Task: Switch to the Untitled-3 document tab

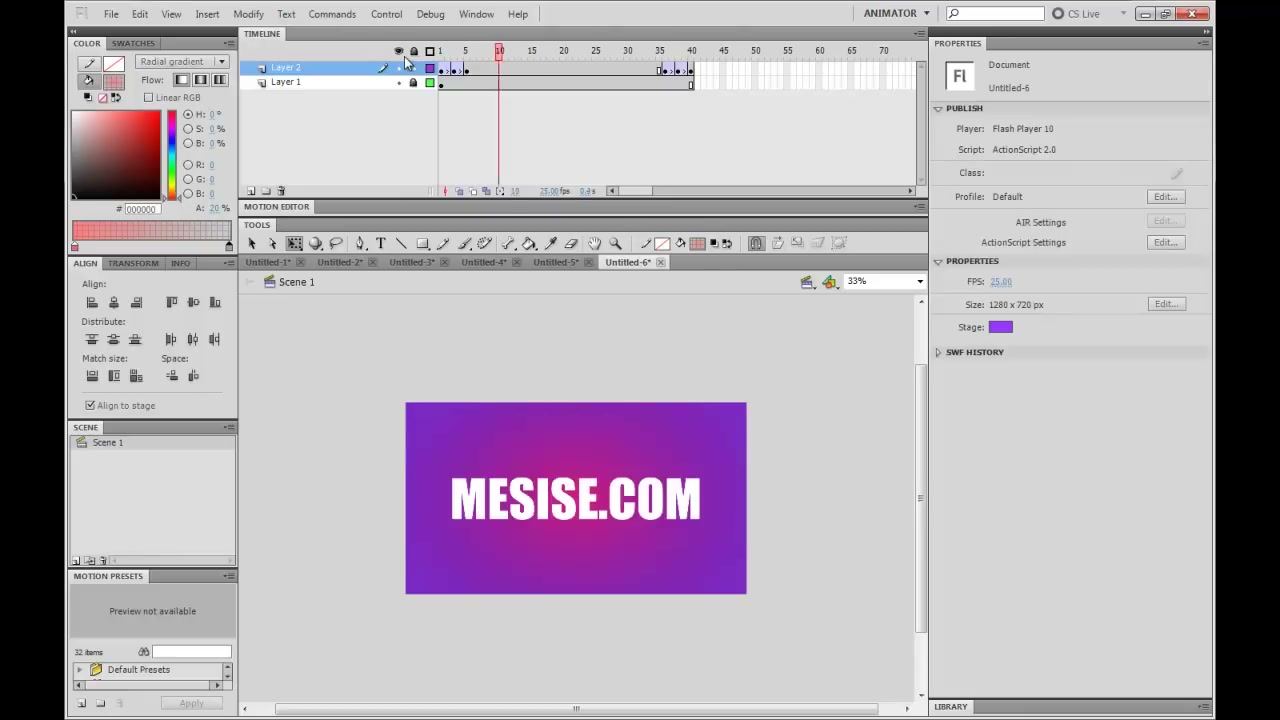Action: click(x=412, y=262)
